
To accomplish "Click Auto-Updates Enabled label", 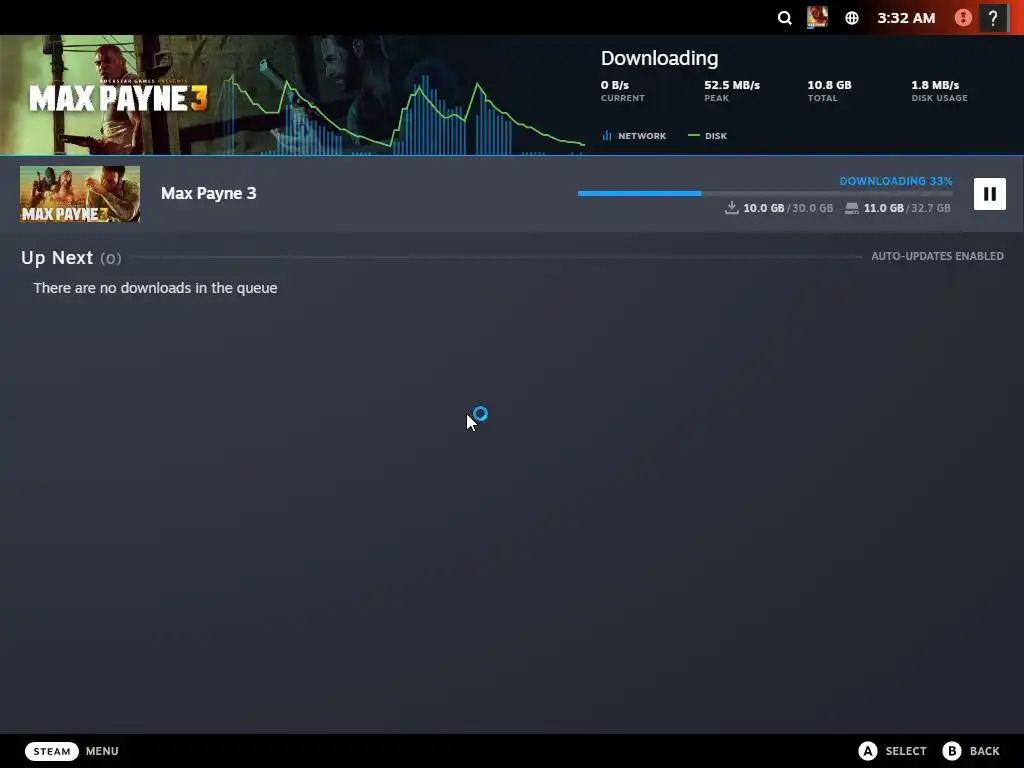I will click(937, 256).
